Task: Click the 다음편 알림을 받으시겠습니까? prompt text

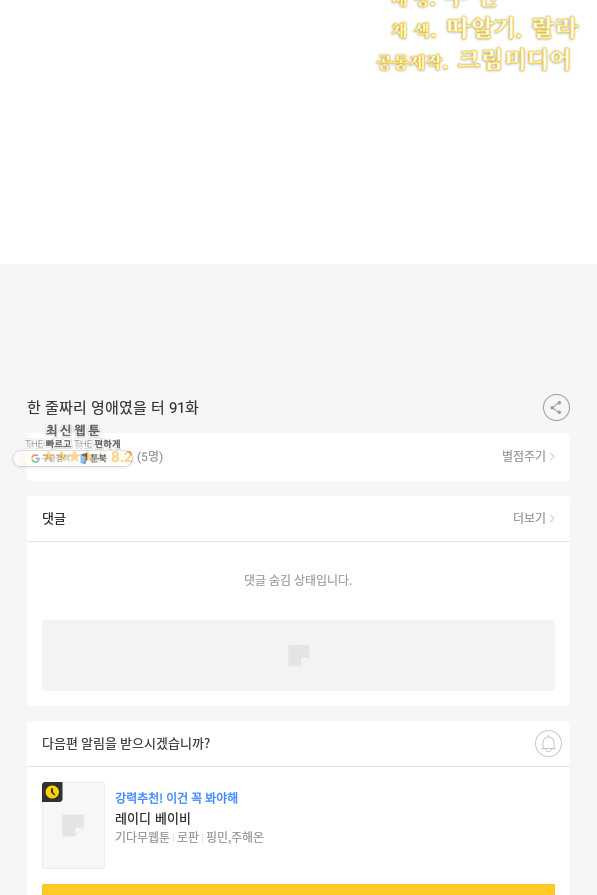Action: [126, 743]
